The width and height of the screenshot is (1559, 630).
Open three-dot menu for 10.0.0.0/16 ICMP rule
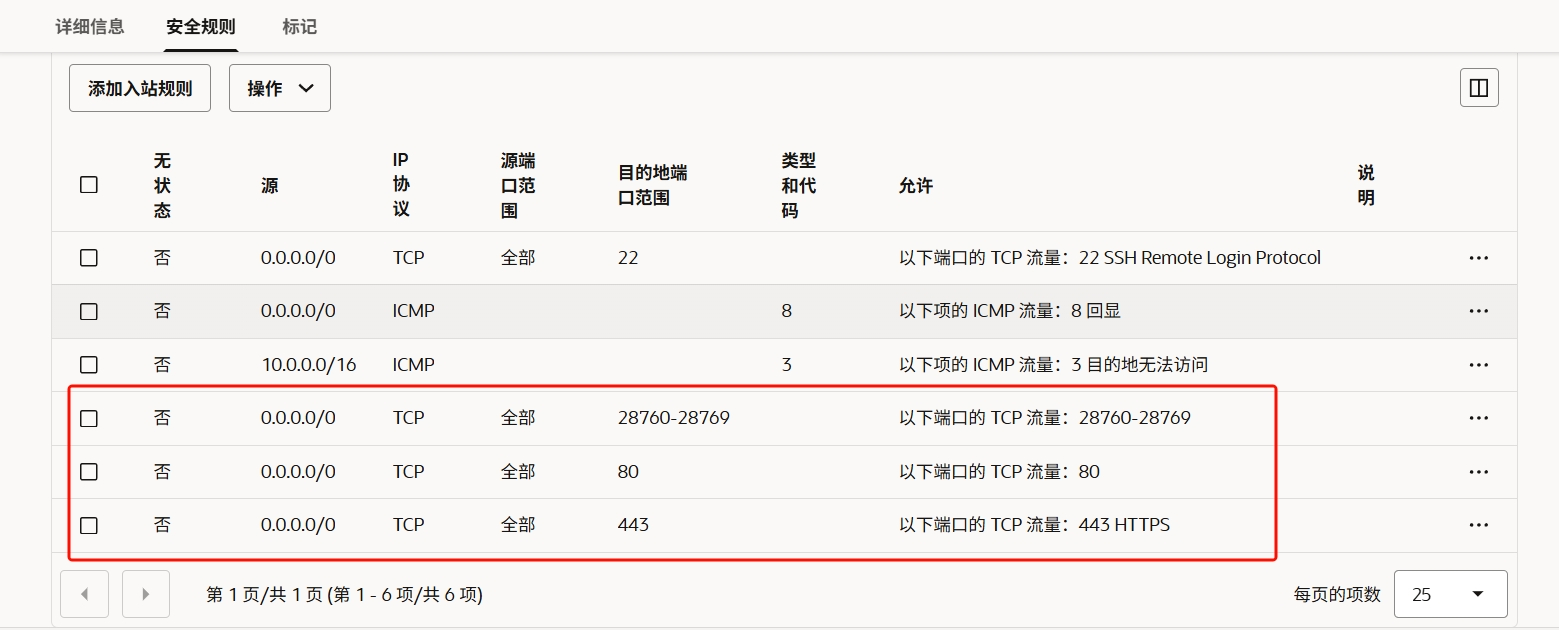tap(1479, 365)
